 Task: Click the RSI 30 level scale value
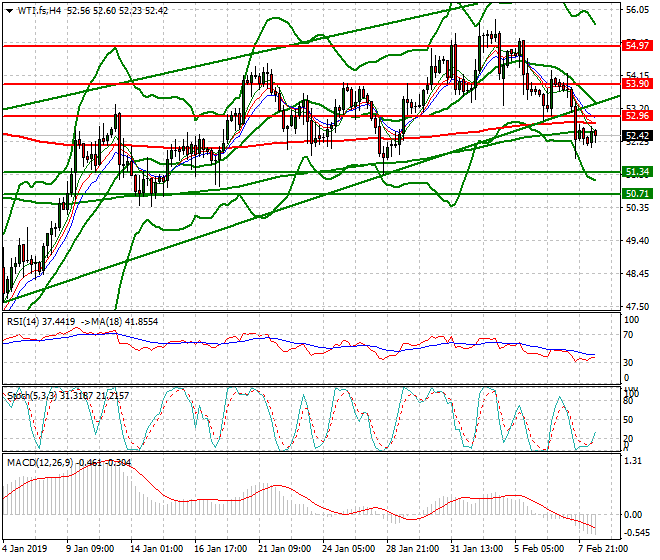tap(628, 363)
